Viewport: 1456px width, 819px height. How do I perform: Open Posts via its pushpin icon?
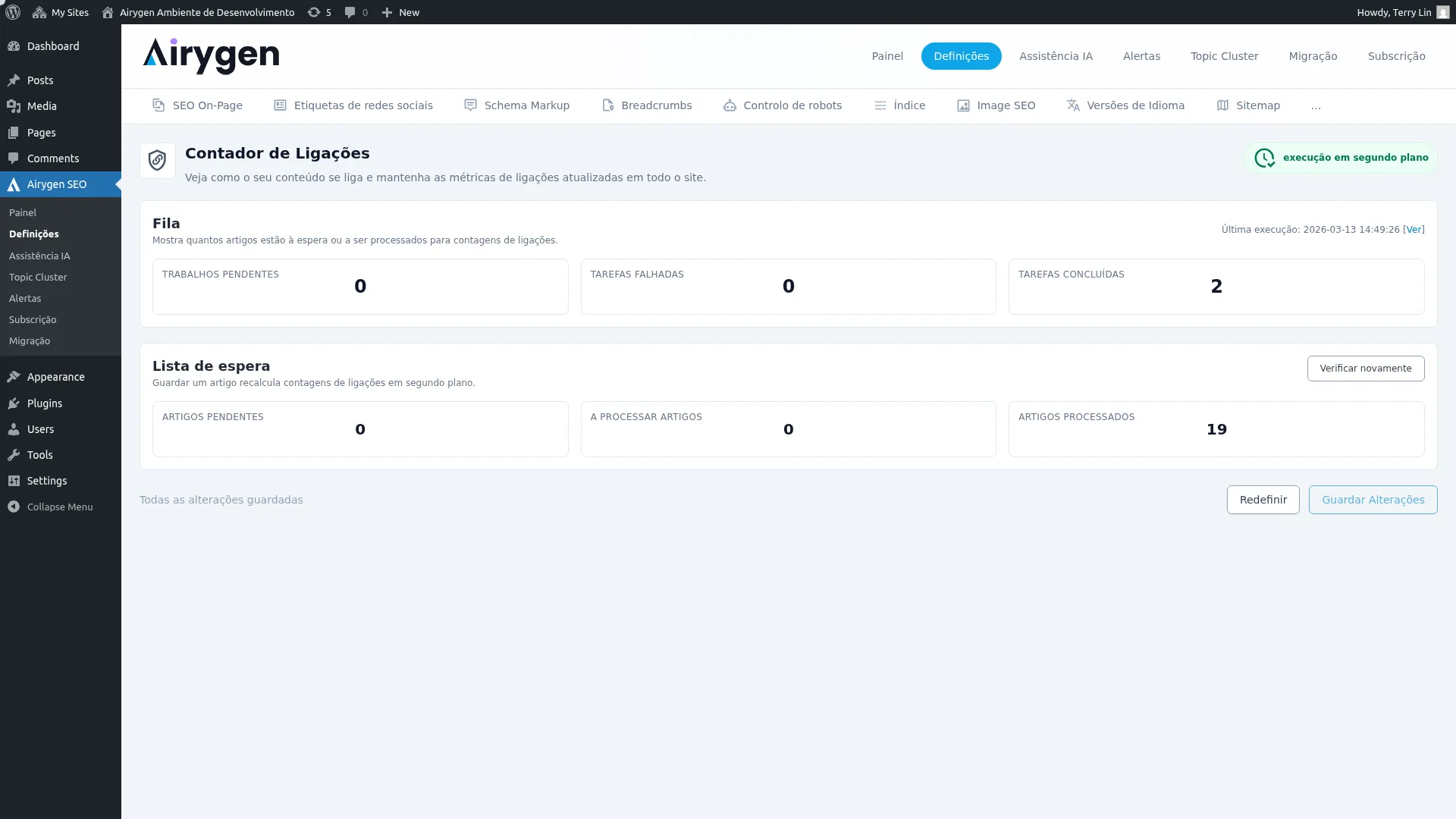tap(14, 80)
